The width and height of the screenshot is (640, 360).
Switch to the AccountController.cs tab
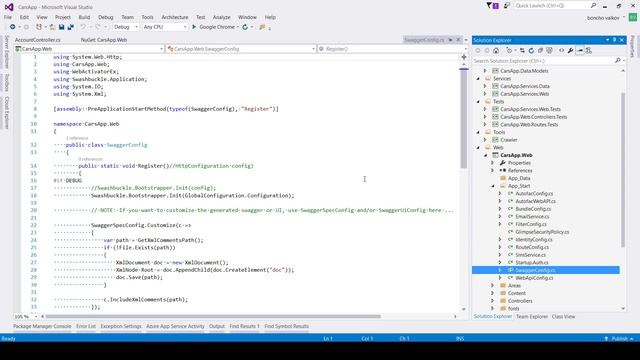click(x=38, y=40)
